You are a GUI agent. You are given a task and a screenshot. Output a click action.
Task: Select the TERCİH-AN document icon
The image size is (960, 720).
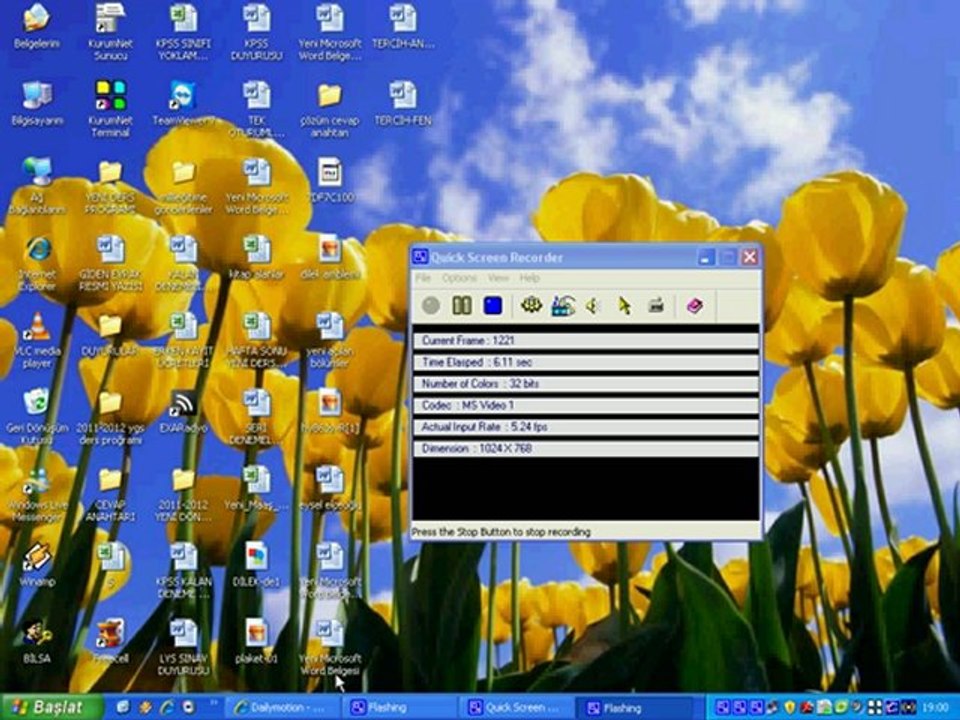tap(403, 26)
